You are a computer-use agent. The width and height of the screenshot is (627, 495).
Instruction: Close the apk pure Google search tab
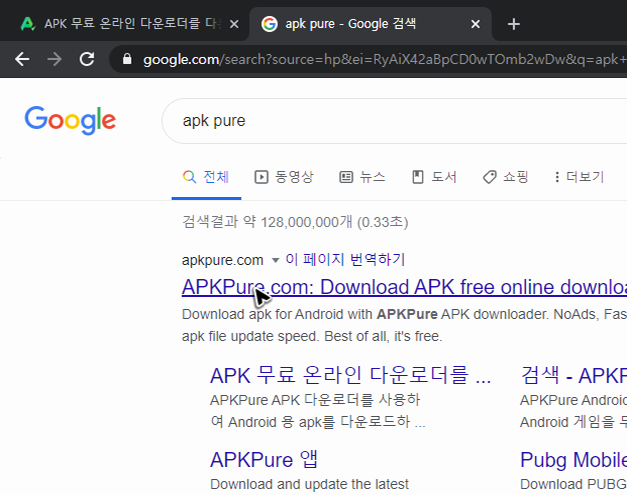(x=475, y=24)
